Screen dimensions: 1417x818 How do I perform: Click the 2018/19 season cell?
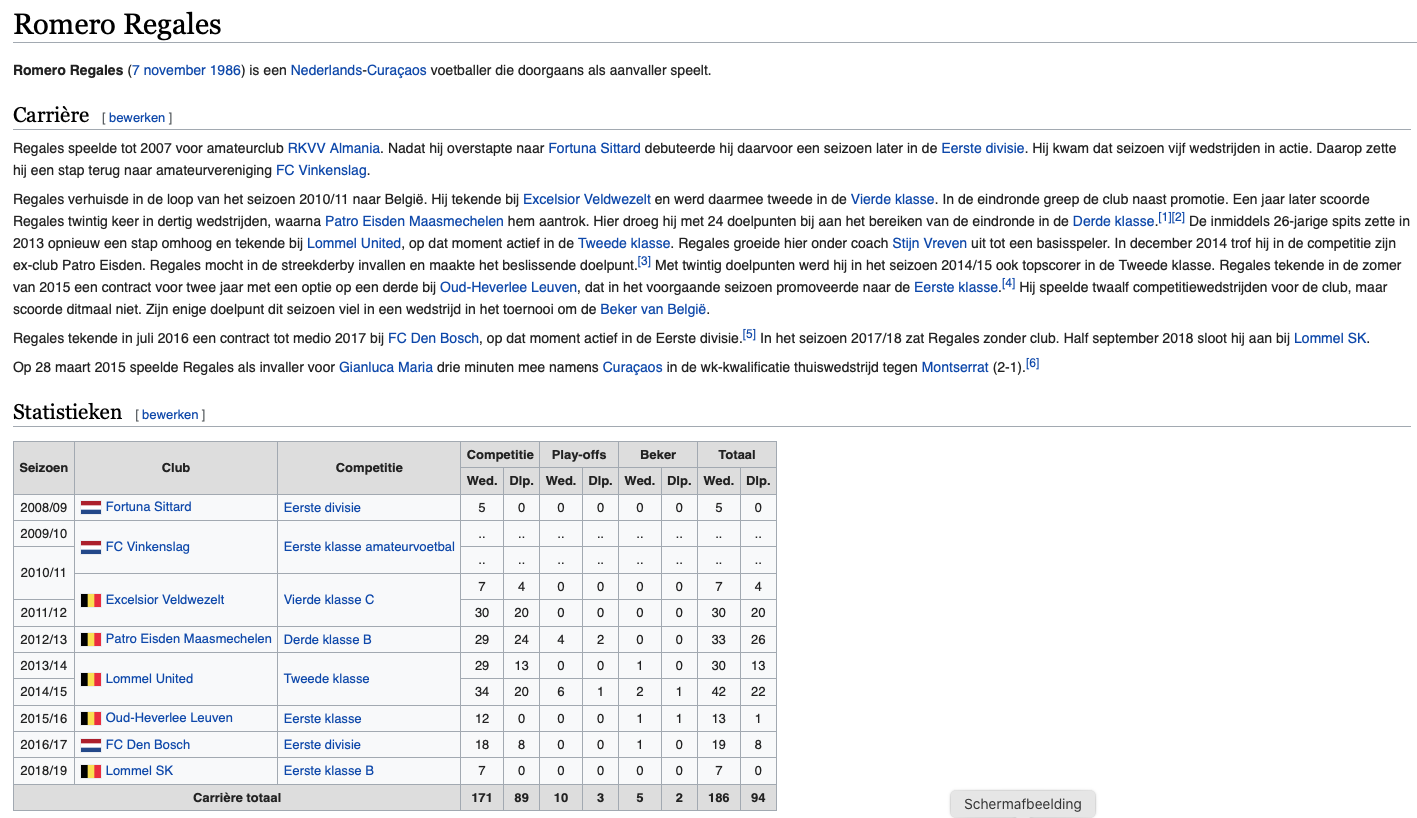click(44, 771)
